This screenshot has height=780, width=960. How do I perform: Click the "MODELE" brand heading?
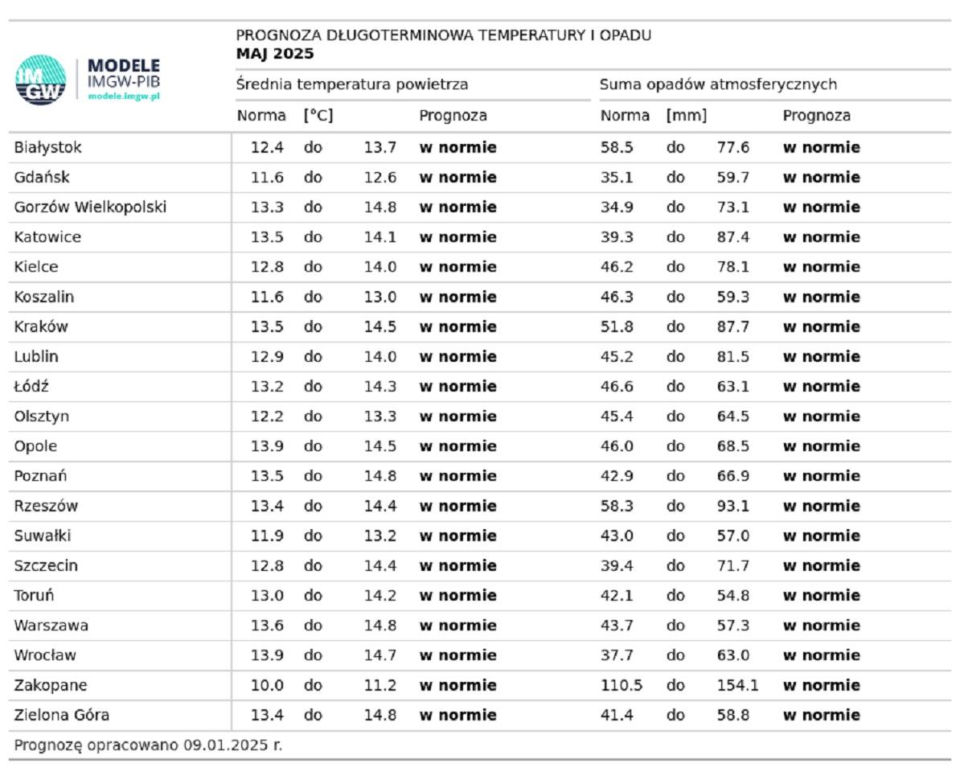[x=124, y=66]
